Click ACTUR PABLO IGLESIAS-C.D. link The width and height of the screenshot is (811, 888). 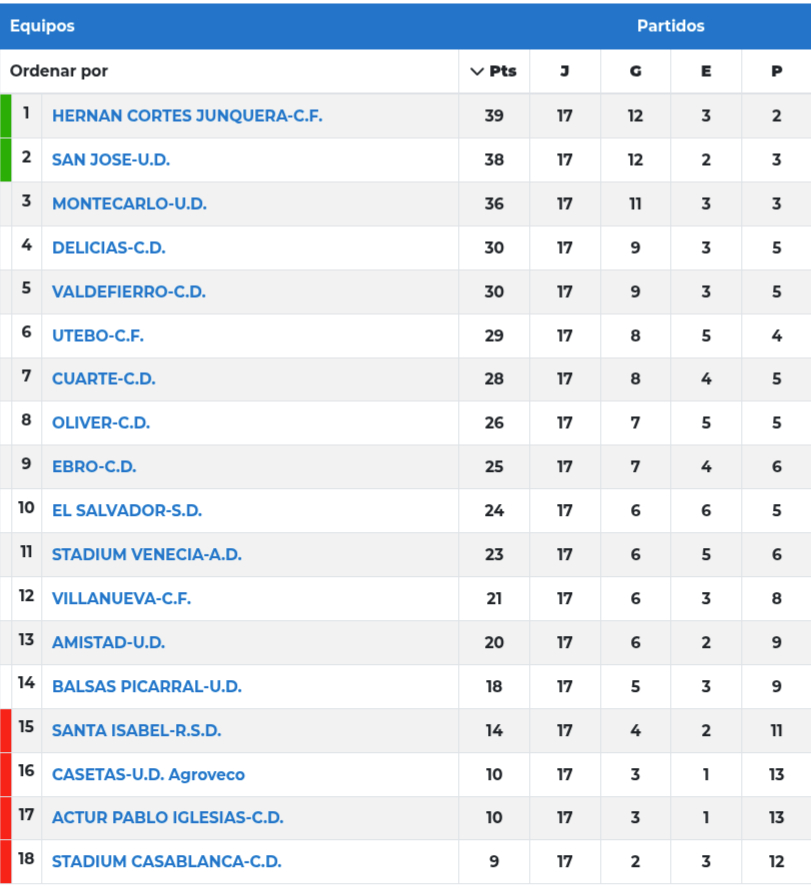168,817
